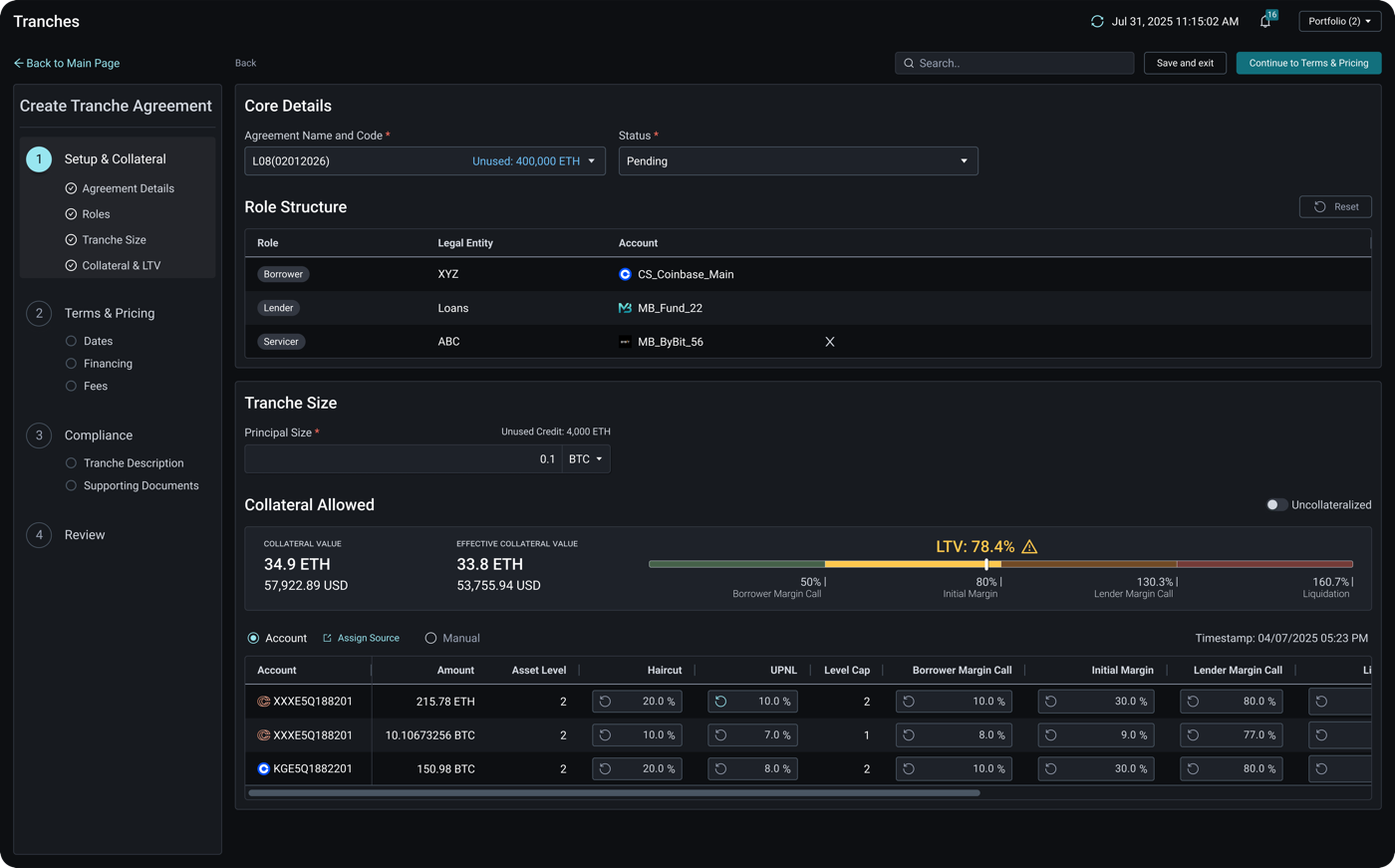Click into the Search field
The image size is (1395, 868).
tap(1014, 63)
